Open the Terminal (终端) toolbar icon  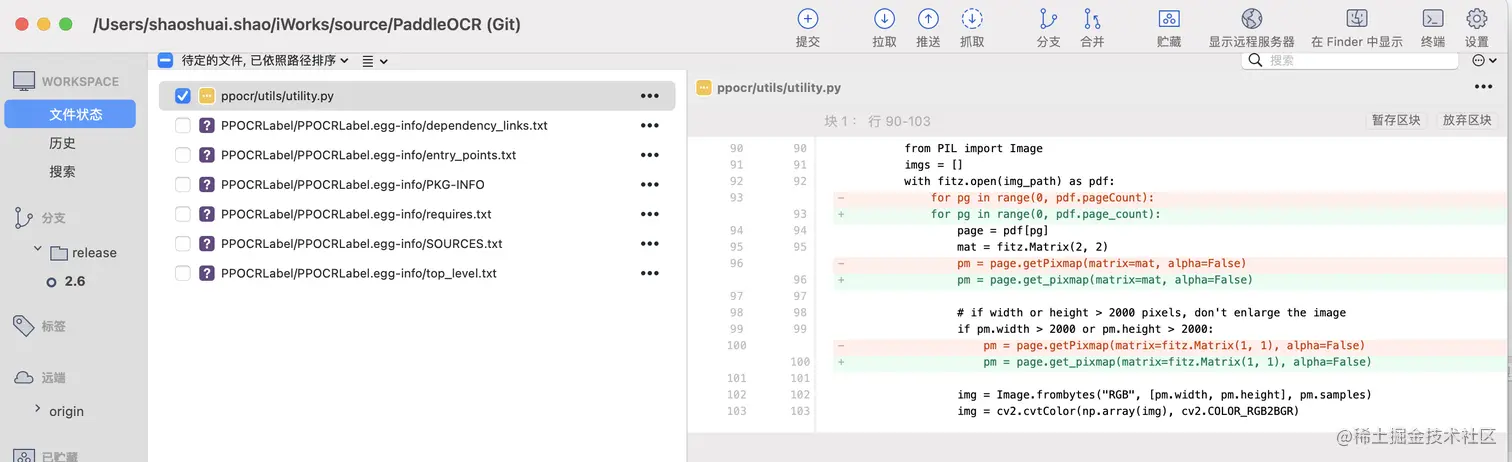[1433, 19]
